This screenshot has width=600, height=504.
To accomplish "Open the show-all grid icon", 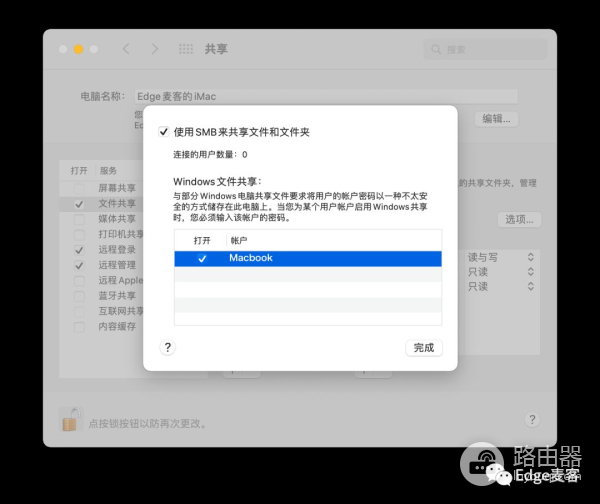I will pyautogui.click(x=186, y=49).
